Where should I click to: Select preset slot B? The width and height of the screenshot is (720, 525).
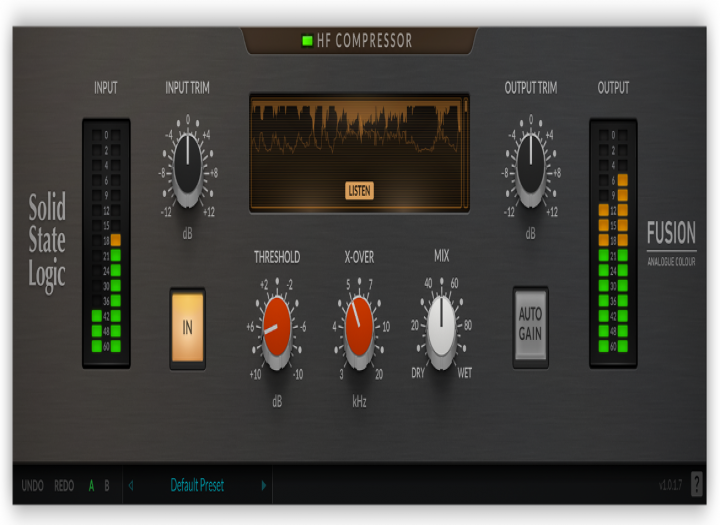coord(107,485)
